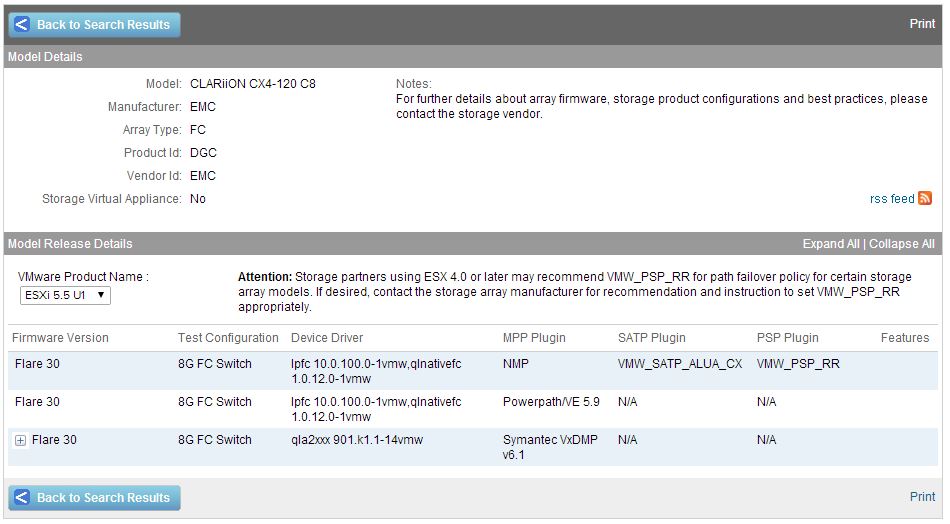Viewport: 950px width, 524px height.
Task: Click the top Print link
Action: pyautogui.click(x=922, y=24)
